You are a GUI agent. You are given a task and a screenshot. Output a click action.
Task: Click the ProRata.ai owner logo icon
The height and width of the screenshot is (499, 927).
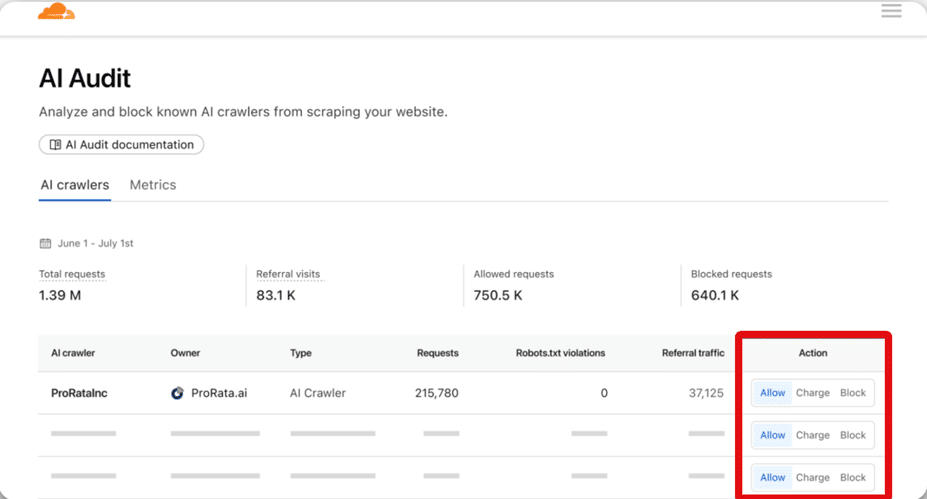click(x=177, y=393)
